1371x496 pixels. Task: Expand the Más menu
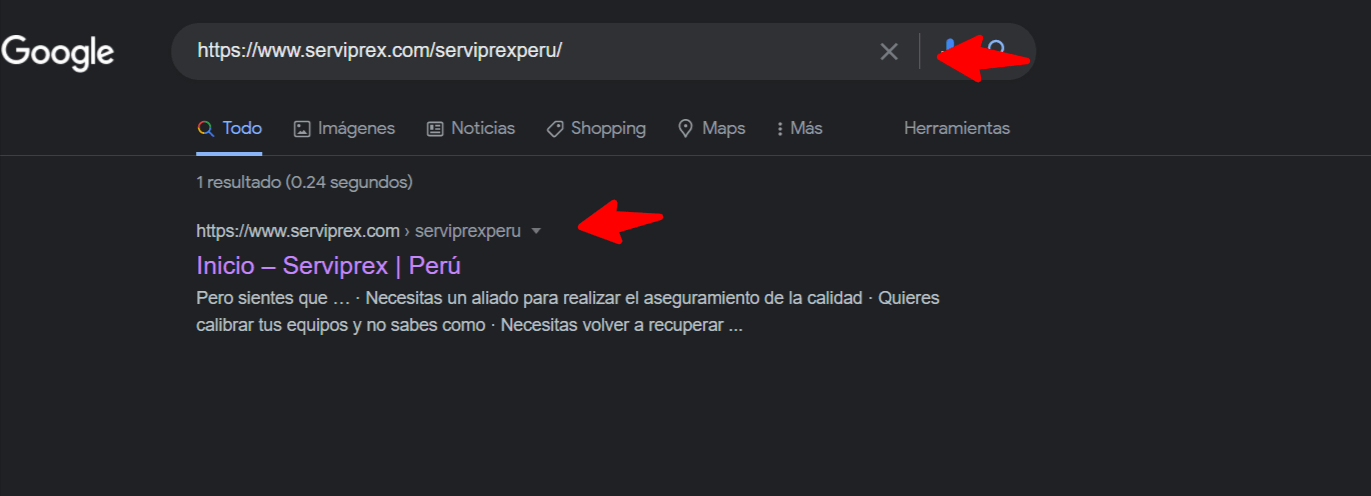[x=799, y=128]
